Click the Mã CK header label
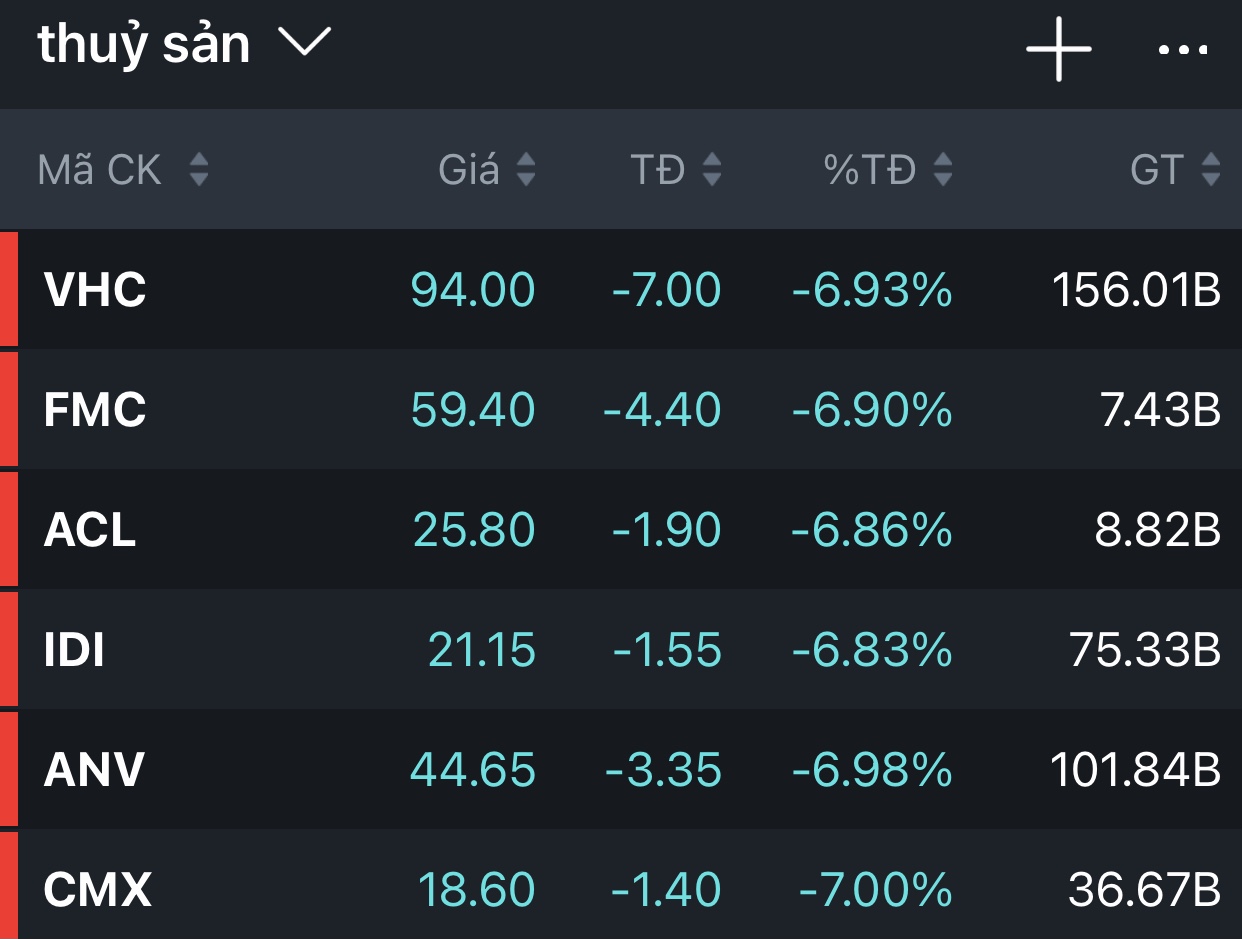This screenshot has width=1242, height=939. [100, 170]
